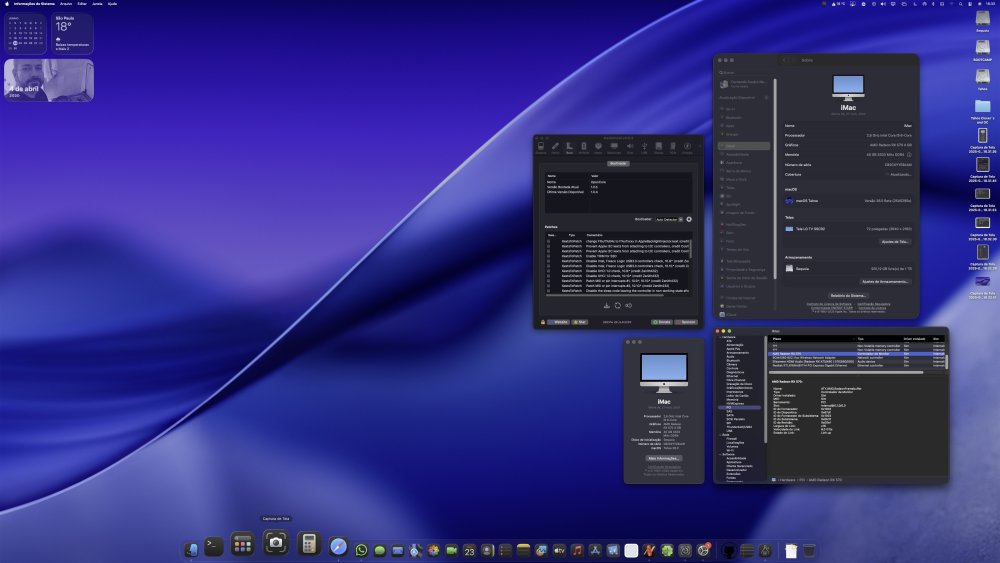The image size is (1000, 563).
Task: Click the Star button in Hackintool
Action: coord(580,322)
